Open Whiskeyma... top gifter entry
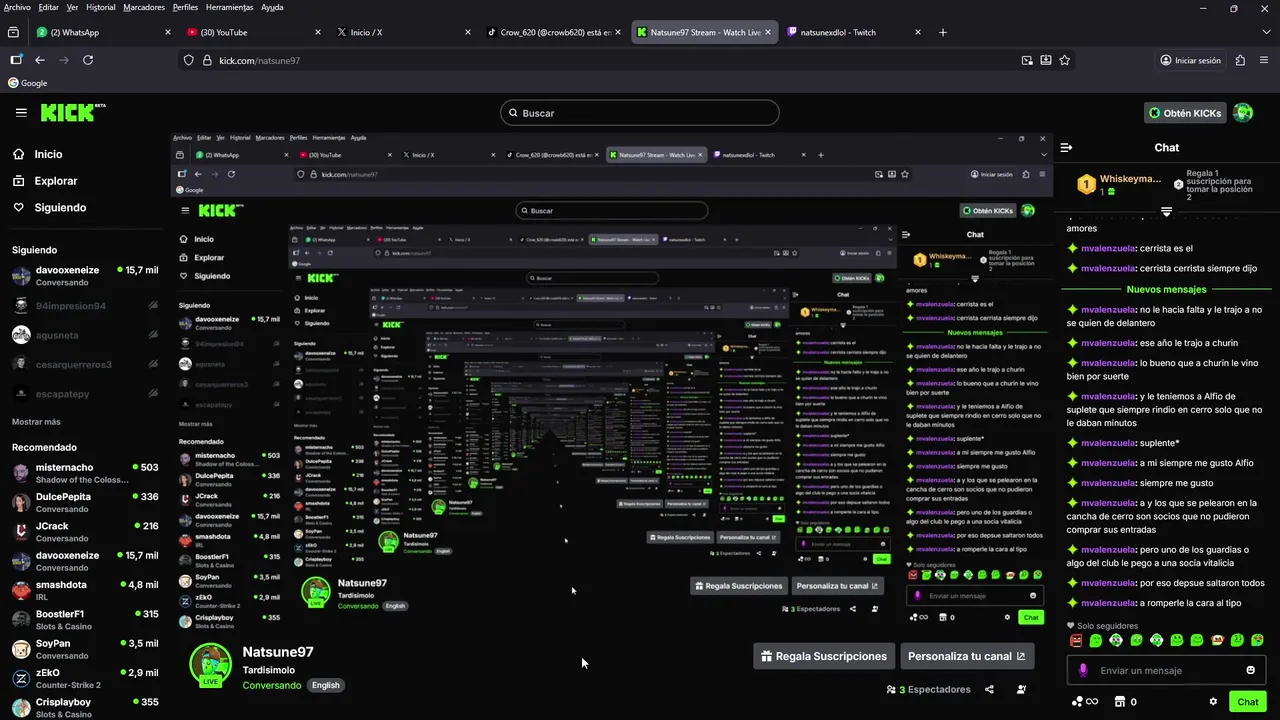This screenshot has width=1280, height=720. [1120, 184]
